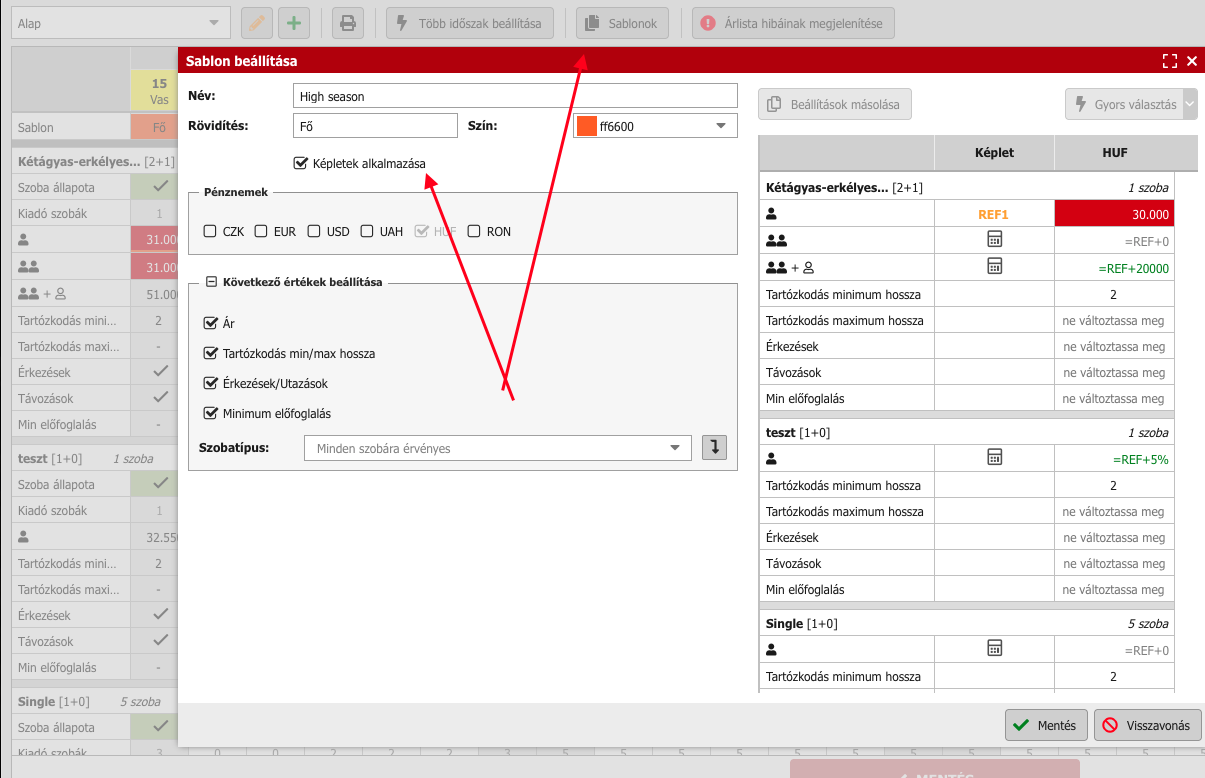The height and width of the screenshot is (778, 1205).
Task: Click the green plus add icon
Action: click(293, 22)
